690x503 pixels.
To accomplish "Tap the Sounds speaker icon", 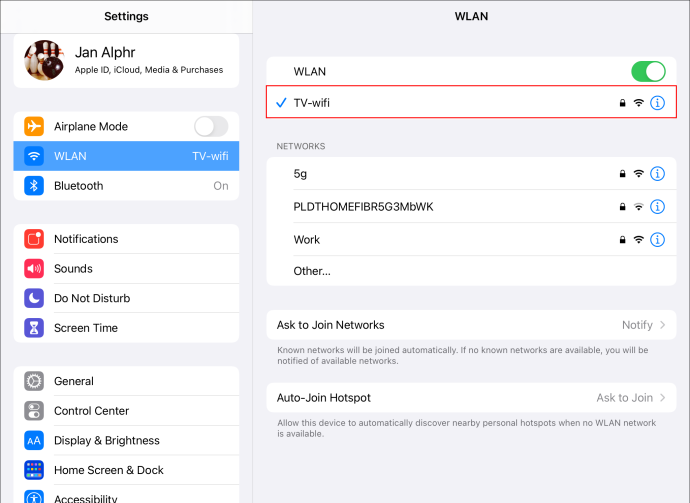I will point(34,268).
